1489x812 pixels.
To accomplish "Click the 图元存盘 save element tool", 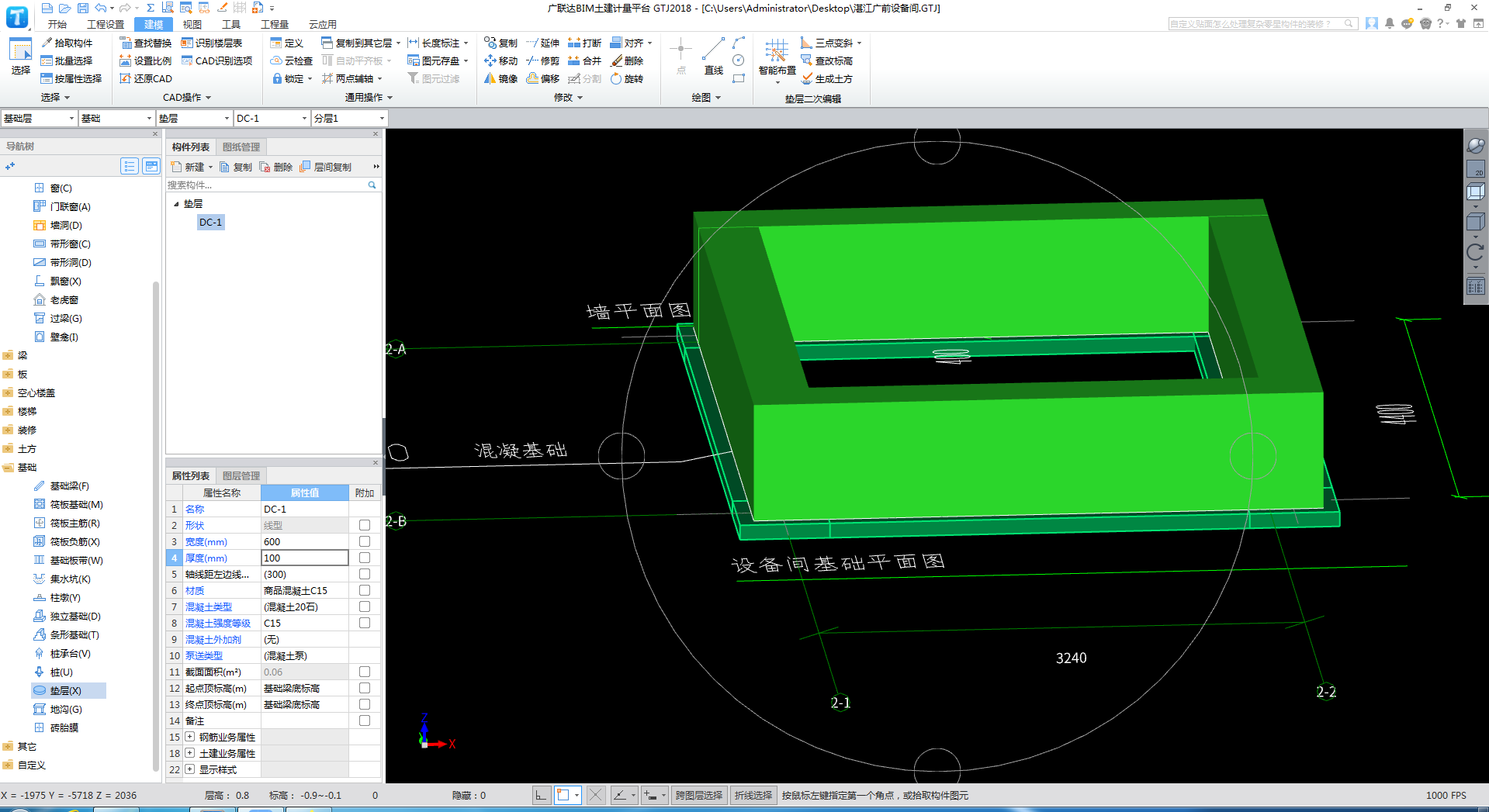I will click(x=438, y=60).
